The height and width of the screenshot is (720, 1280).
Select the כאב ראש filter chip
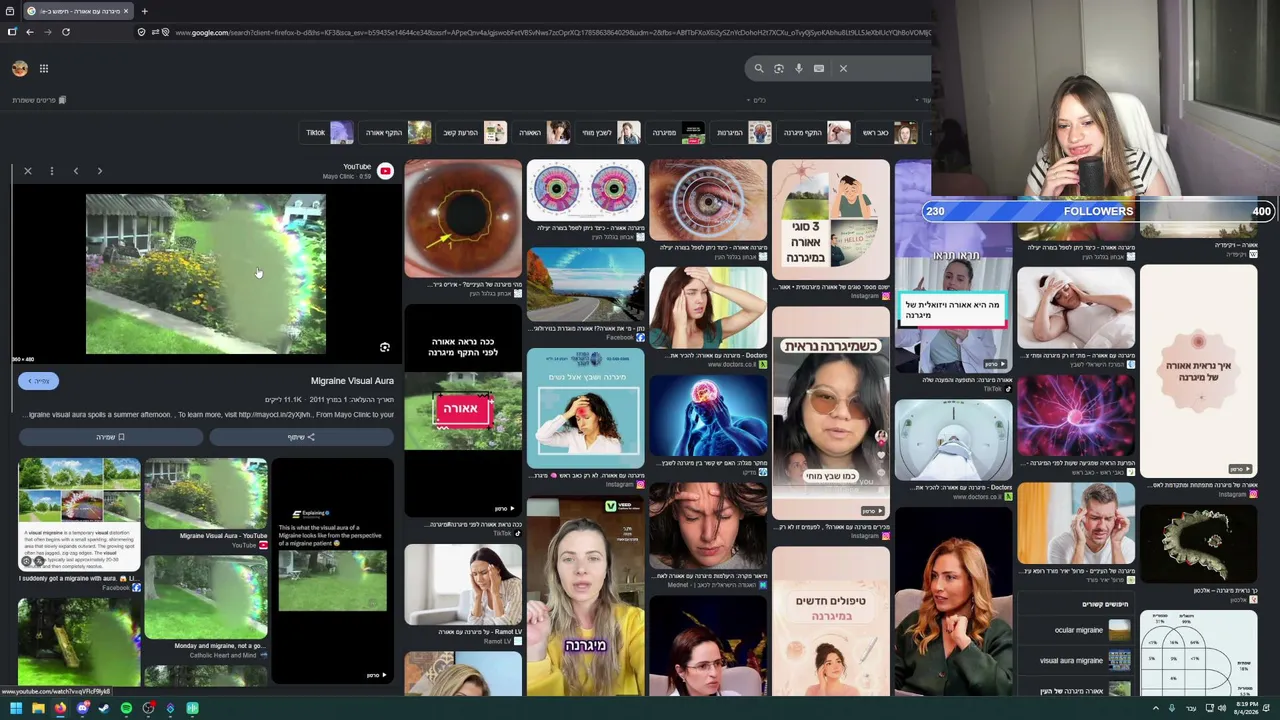(888, 132)
